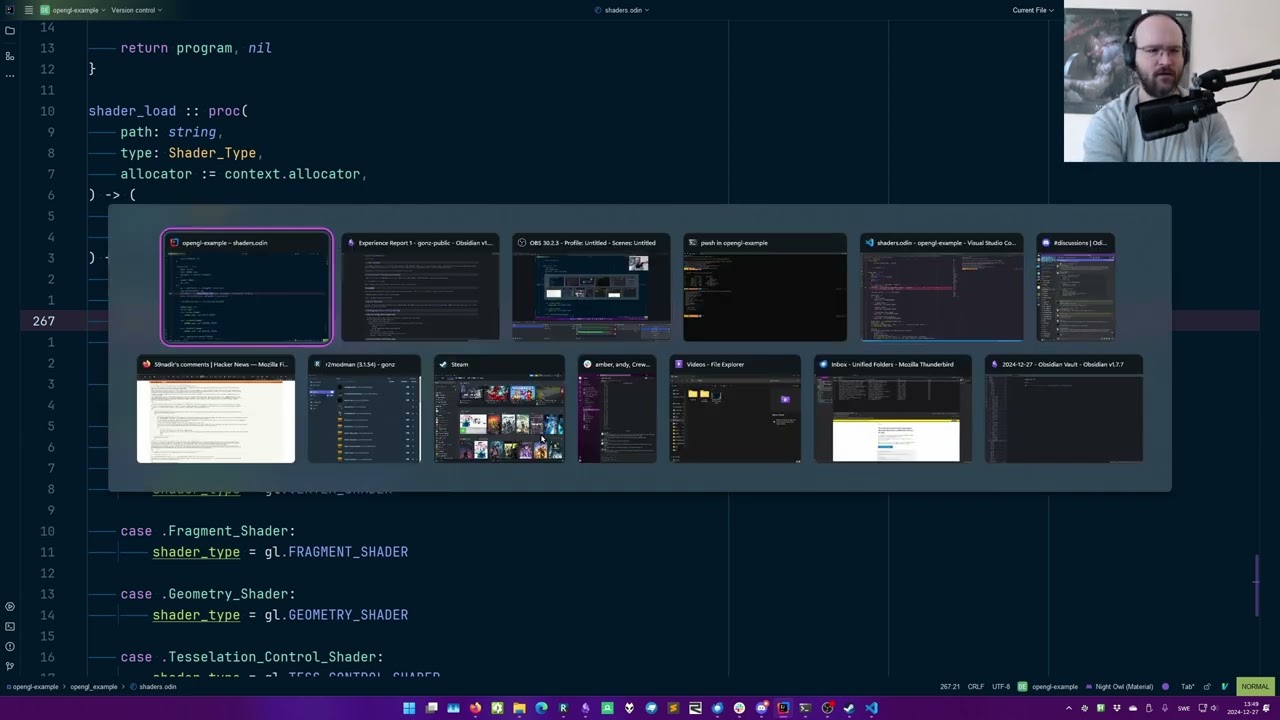The height and width of the screenshot is (720, 1280).
Task: Change the UTF-8 file encoding setting
Action: tap(1001, 687)
